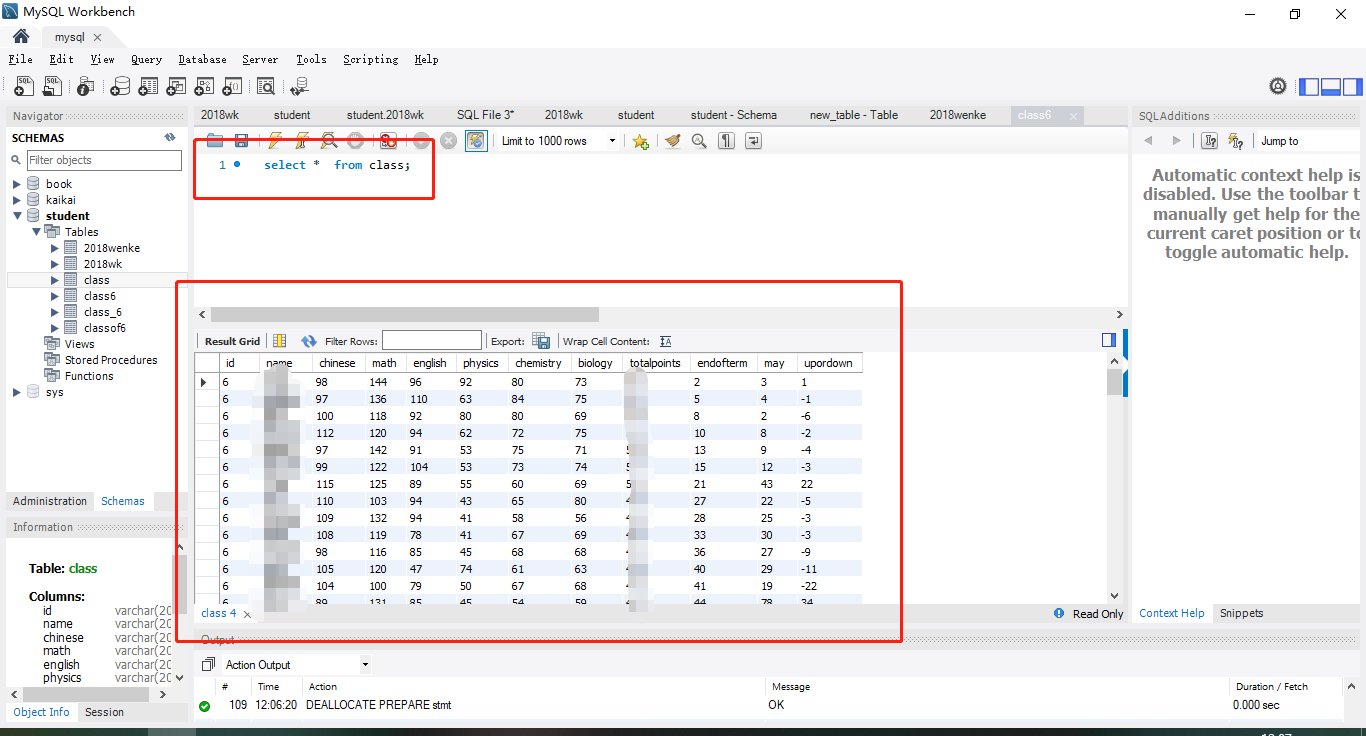Screen dimensions: 1366x736
Task: Open find panel magnifier icon in editor
Action: point(699,141)
